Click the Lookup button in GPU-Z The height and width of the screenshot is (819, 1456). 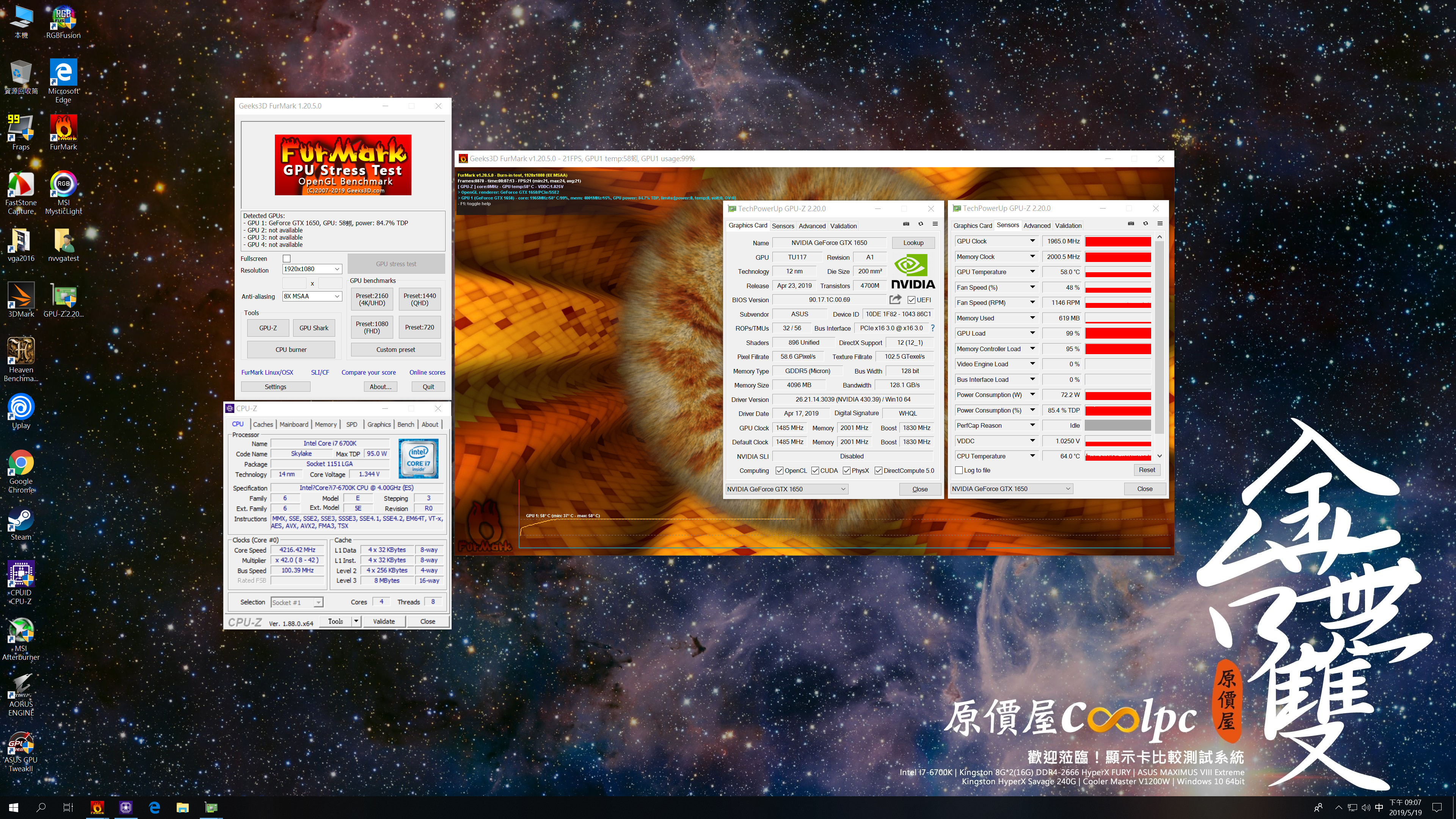(x=913, y=243)
